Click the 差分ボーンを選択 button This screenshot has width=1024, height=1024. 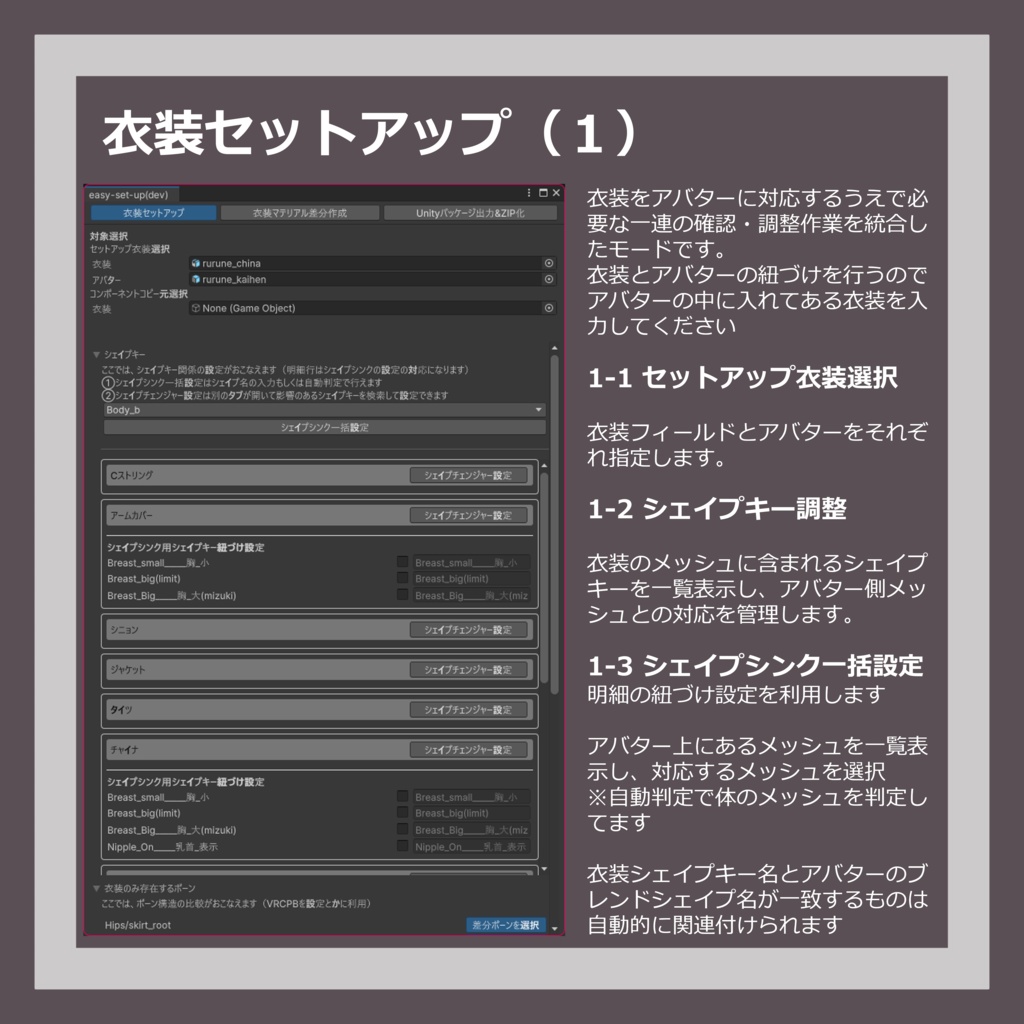click(x=505, y=925)
